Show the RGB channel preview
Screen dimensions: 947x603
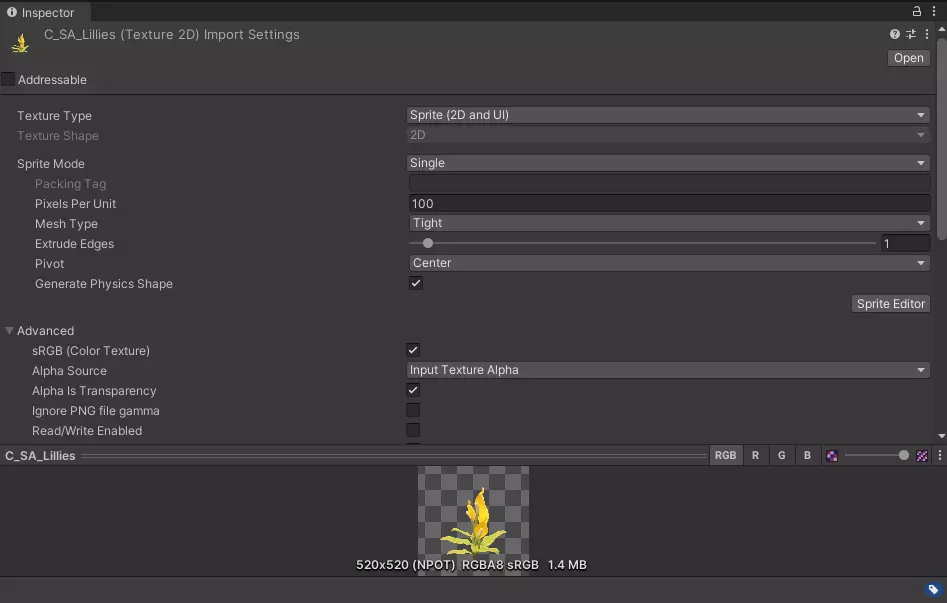click(x=725, y=456)
